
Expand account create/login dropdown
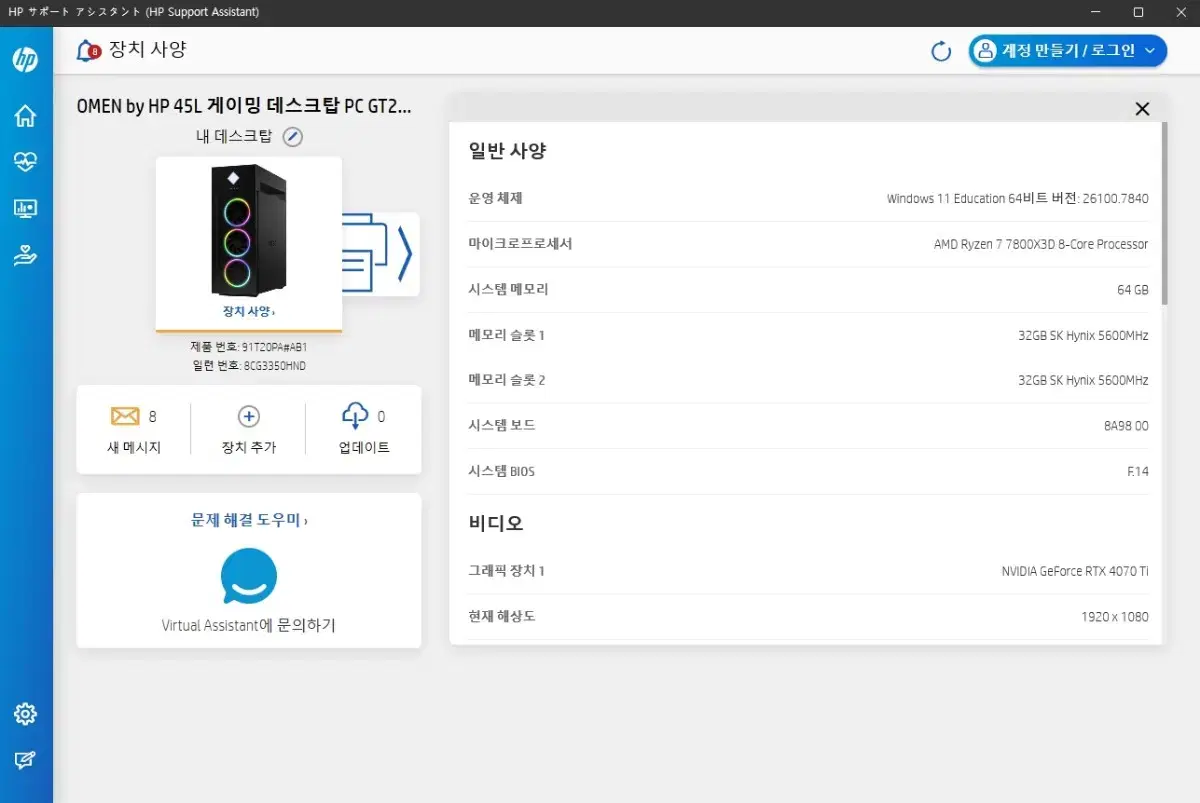(1067, 51)
